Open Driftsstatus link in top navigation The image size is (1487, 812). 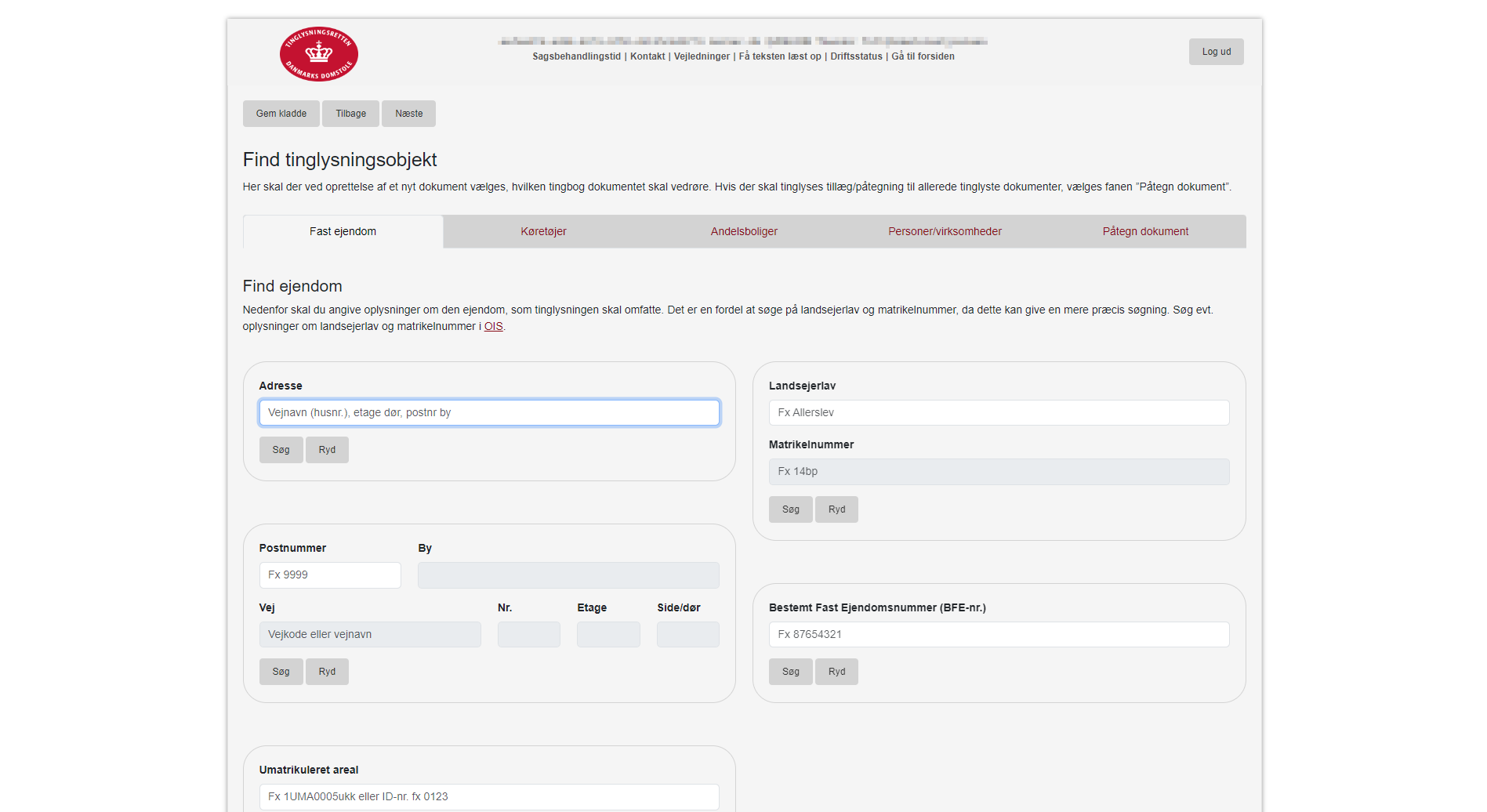tap(856, 56)
